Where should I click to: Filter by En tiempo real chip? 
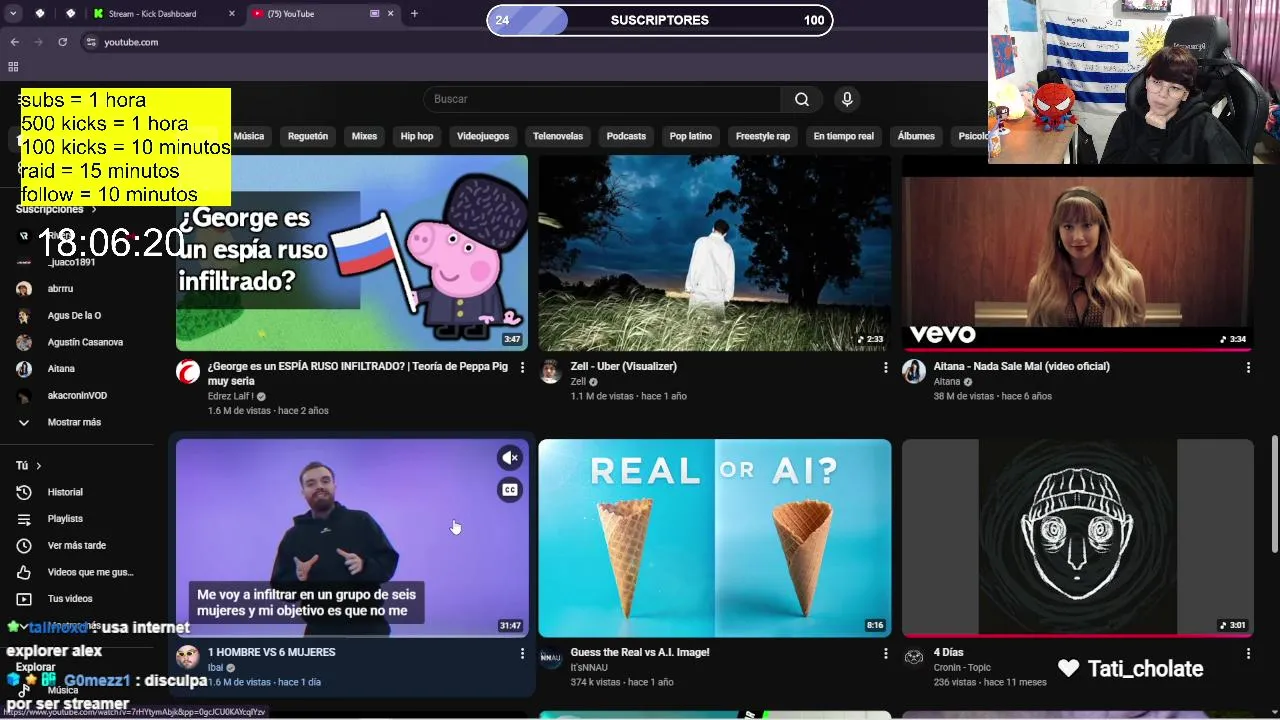click(x=843, y=136)
